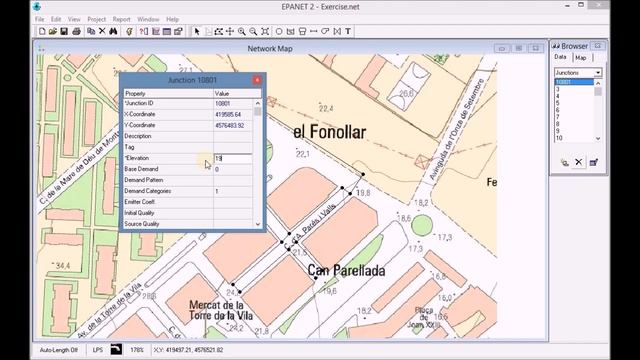Screen dimensions: 640x360
Task: Click the Browser list scroll-down arrow
Action: point(598,138)
